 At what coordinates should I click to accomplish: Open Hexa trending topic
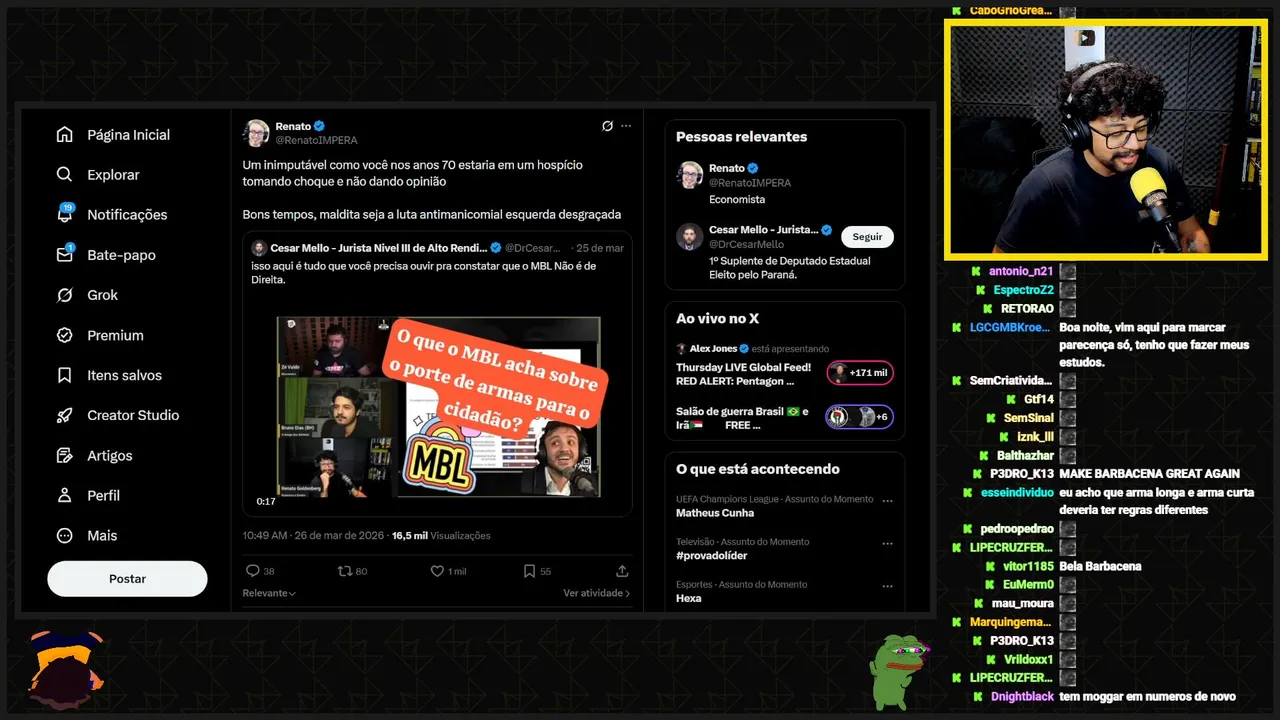689,598
